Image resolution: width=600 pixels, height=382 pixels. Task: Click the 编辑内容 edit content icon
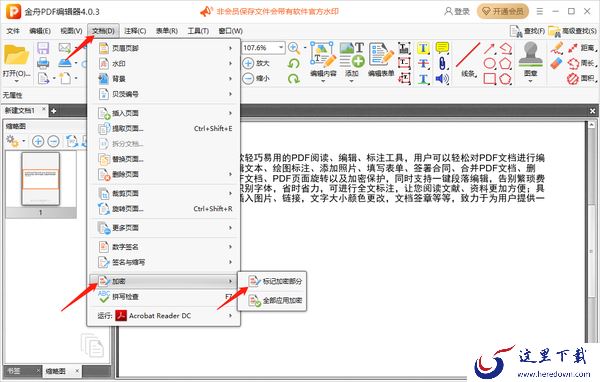click(323, 55)
